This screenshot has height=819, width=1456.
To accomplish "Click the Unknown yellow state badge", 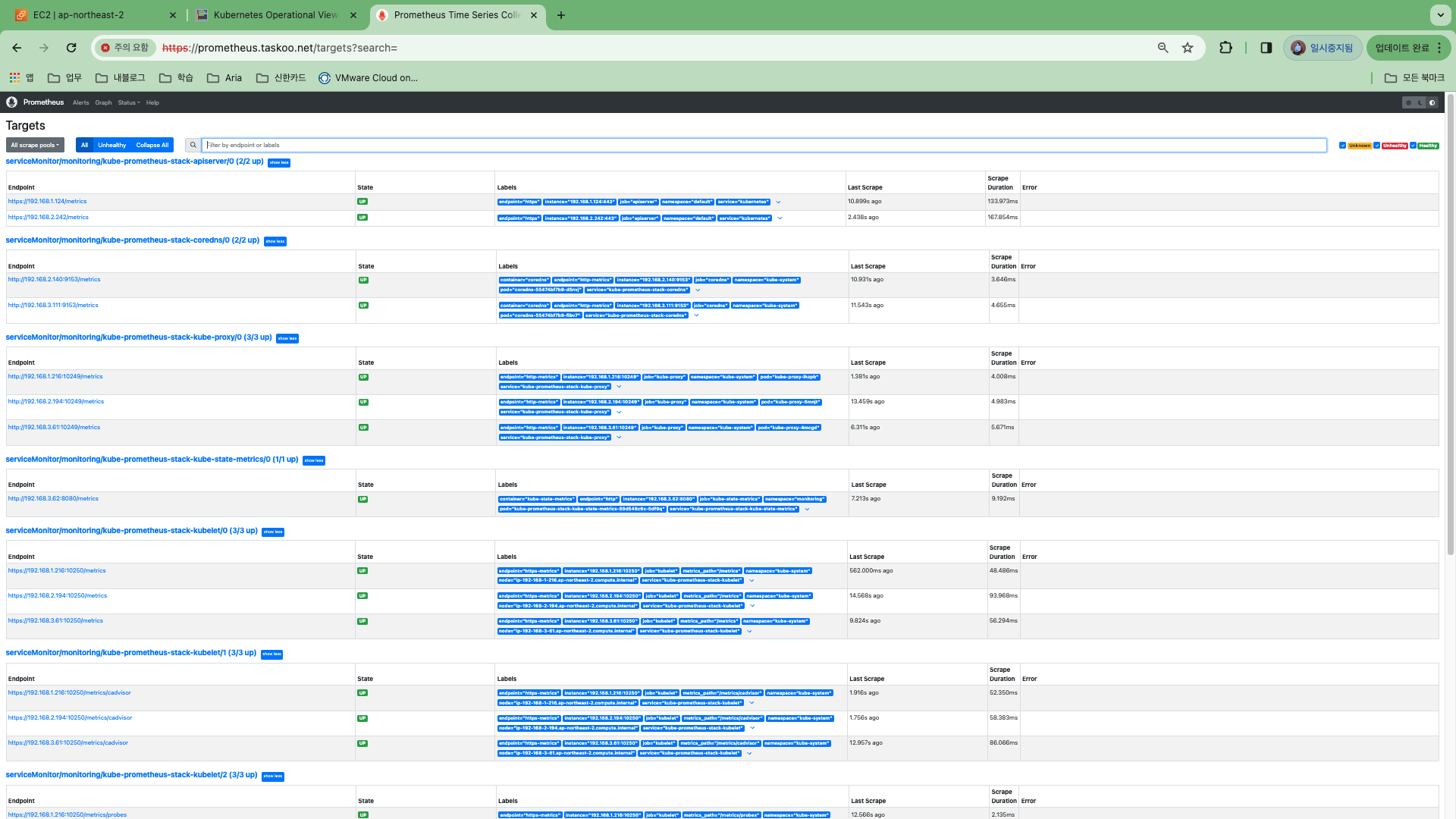I will click(1360, 146).
